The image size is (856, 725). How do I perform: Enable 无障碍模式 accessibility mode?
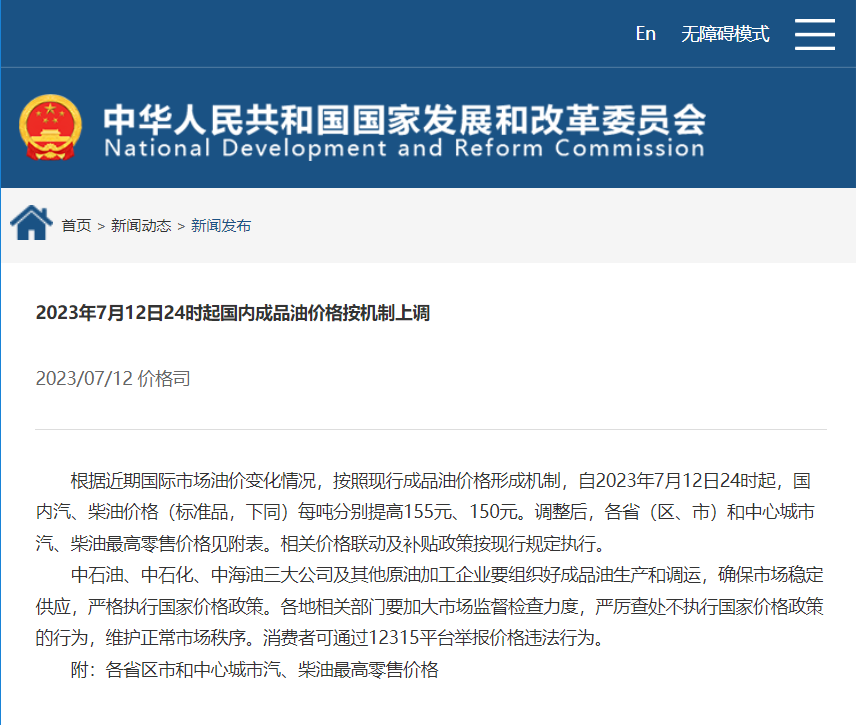pyautogui.click(x=725, y=34)
